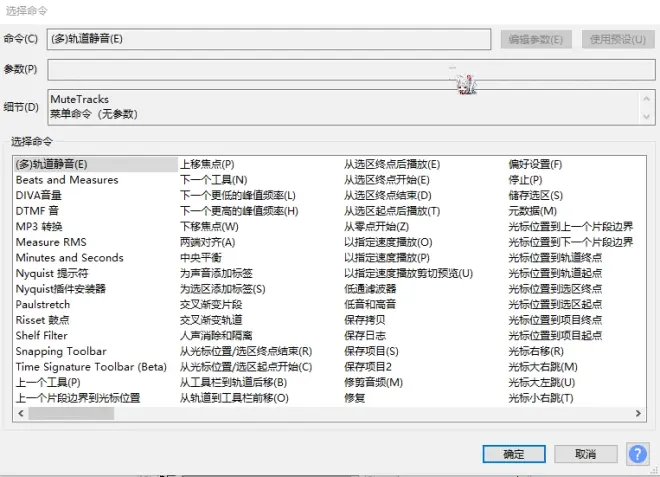660x477 pixels.
Task: Select the 低通滤波器 command
Action: coord(370,289)
